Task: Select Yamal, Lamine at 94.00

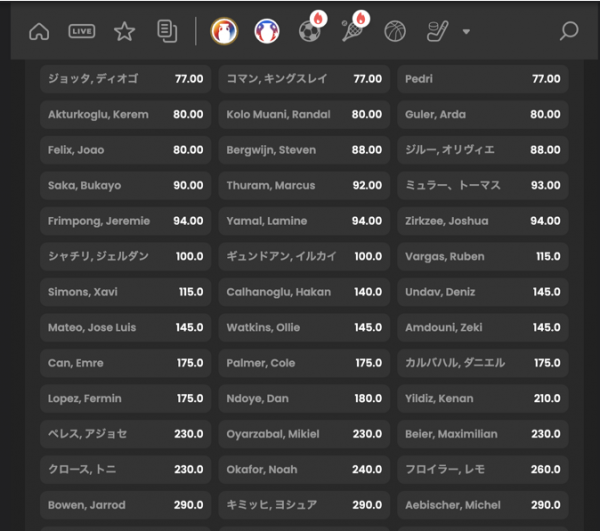Action: tap(304, 221)
